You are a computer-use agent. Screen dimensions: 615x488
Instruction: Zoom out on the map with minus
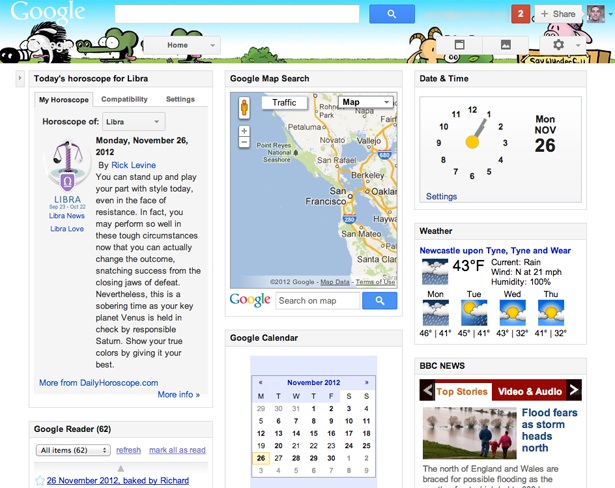[244, 143]
